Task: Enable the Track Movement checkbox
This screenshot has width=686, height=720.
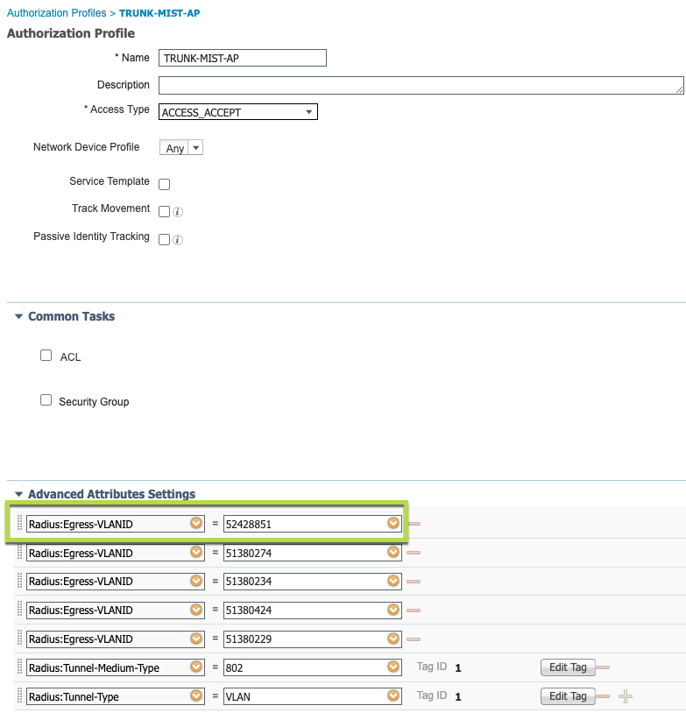Action: tap(164, 211)
